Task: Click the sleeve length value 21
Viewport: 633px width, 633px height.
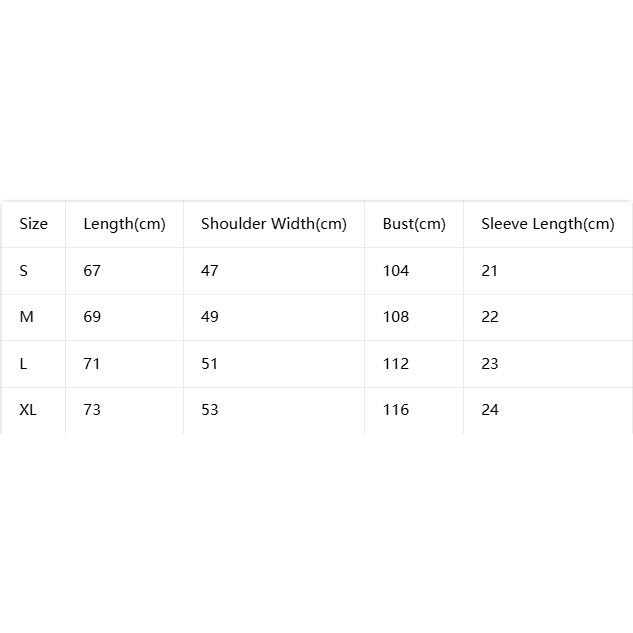Action: click(x=489, y=270)
